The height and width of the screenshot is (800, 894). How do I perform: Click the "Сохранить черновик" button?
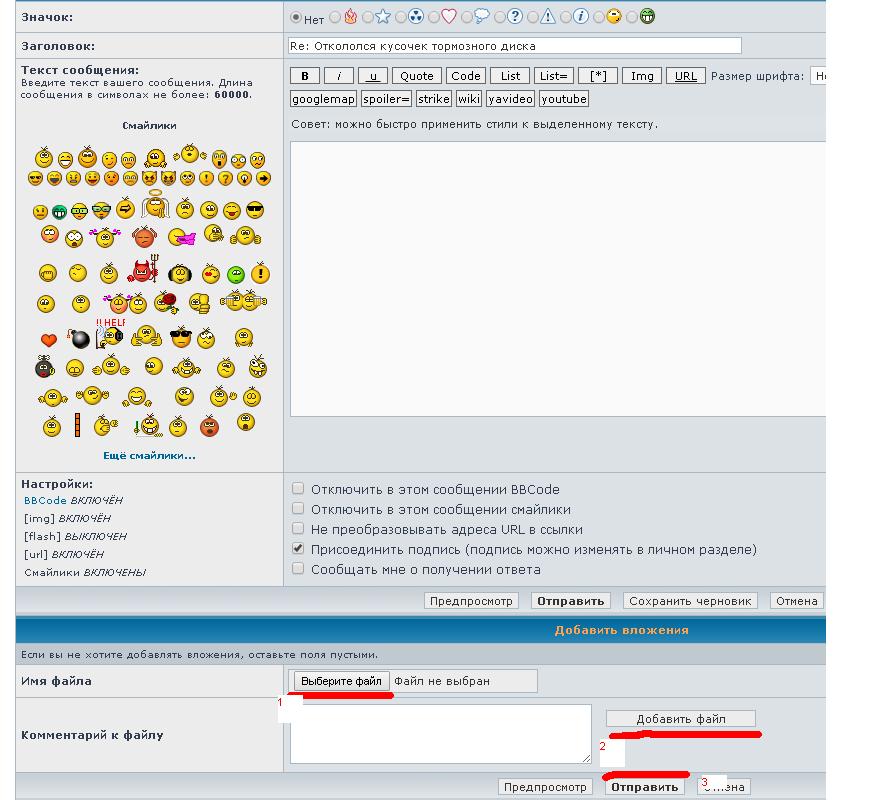pos(690,601)
